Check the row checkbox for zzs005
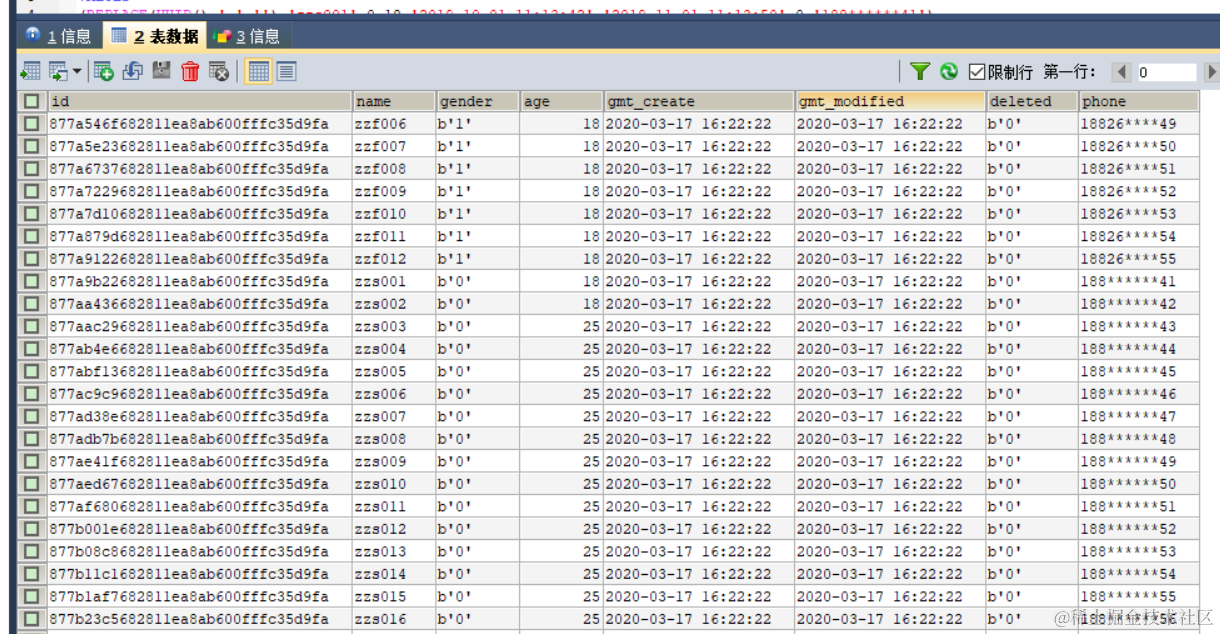1220x634 pixels. tap(33, 371)
